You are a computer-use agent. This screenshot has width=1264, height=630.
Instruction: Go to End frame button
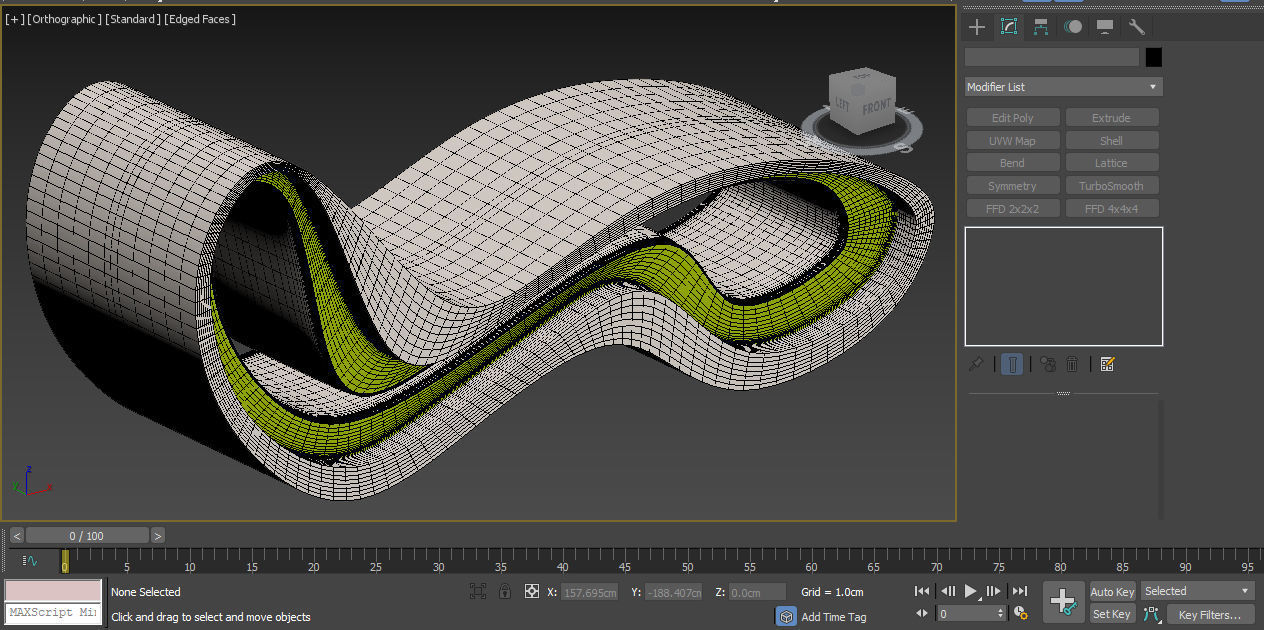[1019, 592]
